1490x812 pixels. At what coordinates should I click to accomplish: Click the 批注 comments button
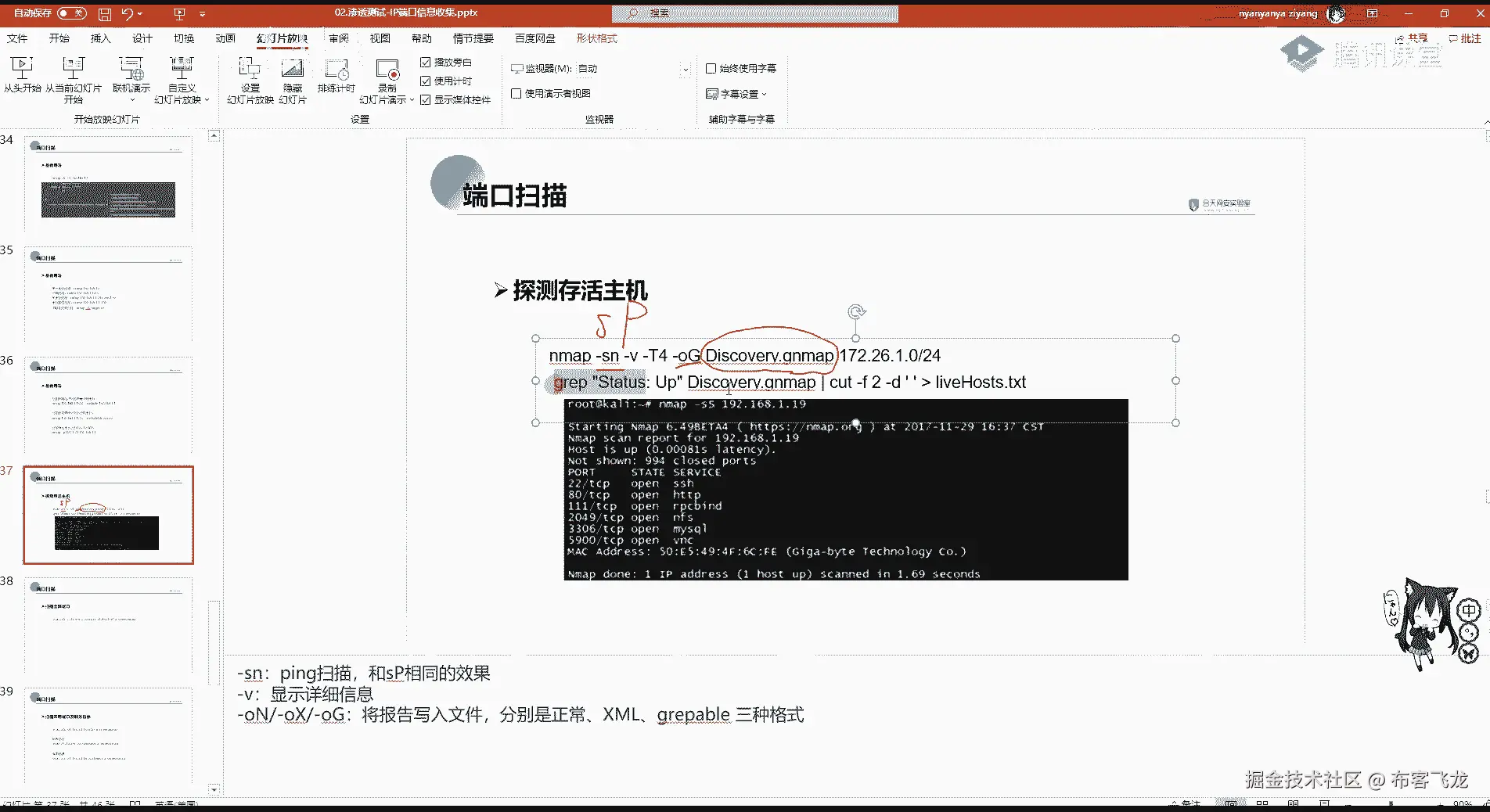[1465, 38]
